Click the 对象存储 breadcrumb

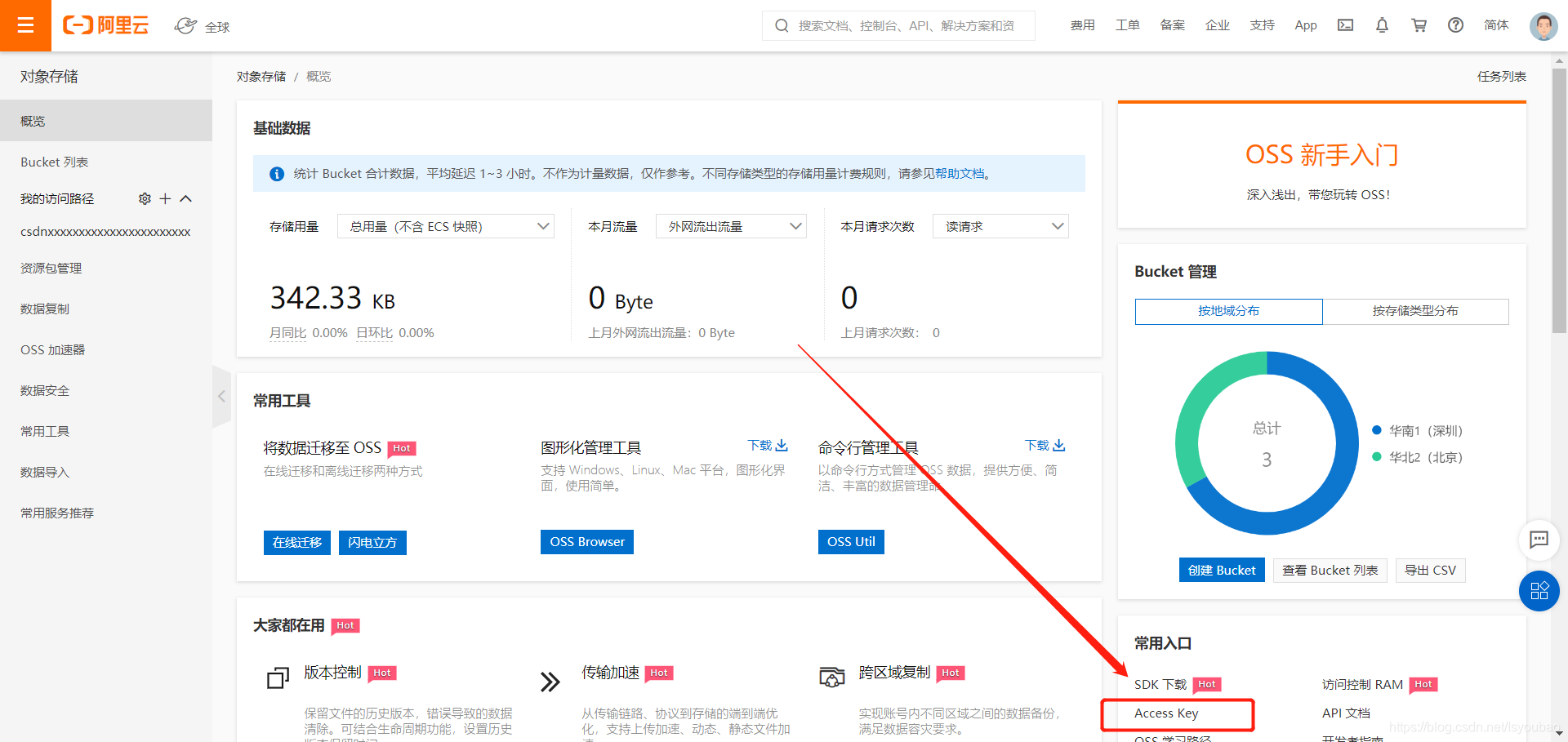pyautogui.click(x=261, y=76)
